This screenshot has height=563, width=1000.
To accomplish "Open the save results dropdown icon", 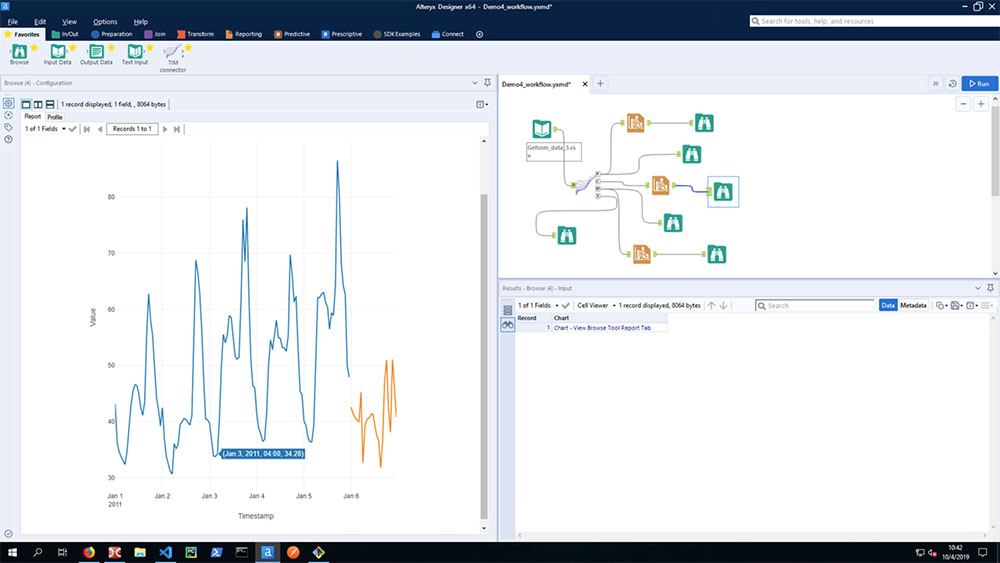I will pyautogui.click(x=957, y=305).
